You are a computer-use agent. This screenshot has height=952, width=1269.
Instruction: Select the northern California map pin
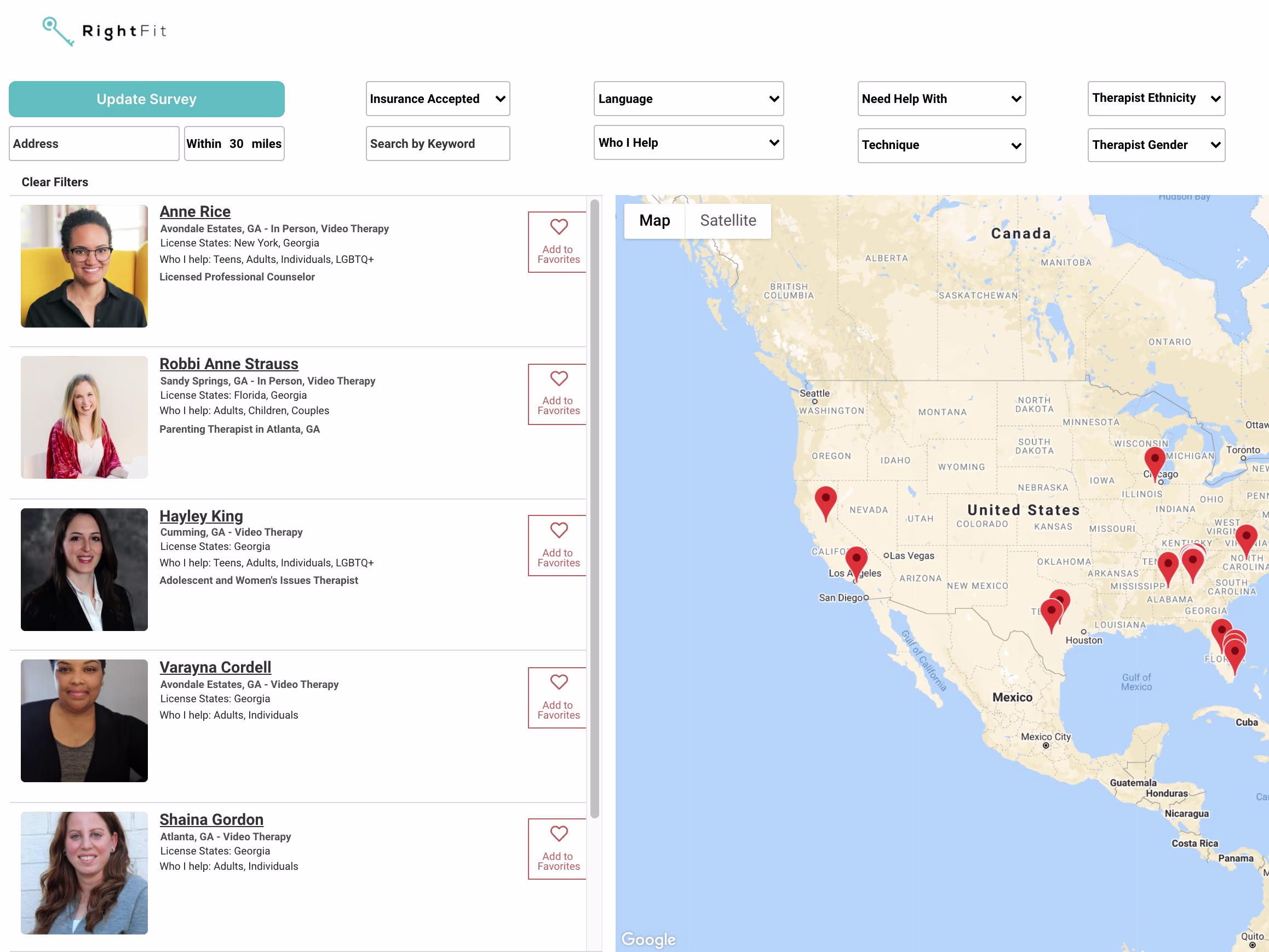click(825, 499)
